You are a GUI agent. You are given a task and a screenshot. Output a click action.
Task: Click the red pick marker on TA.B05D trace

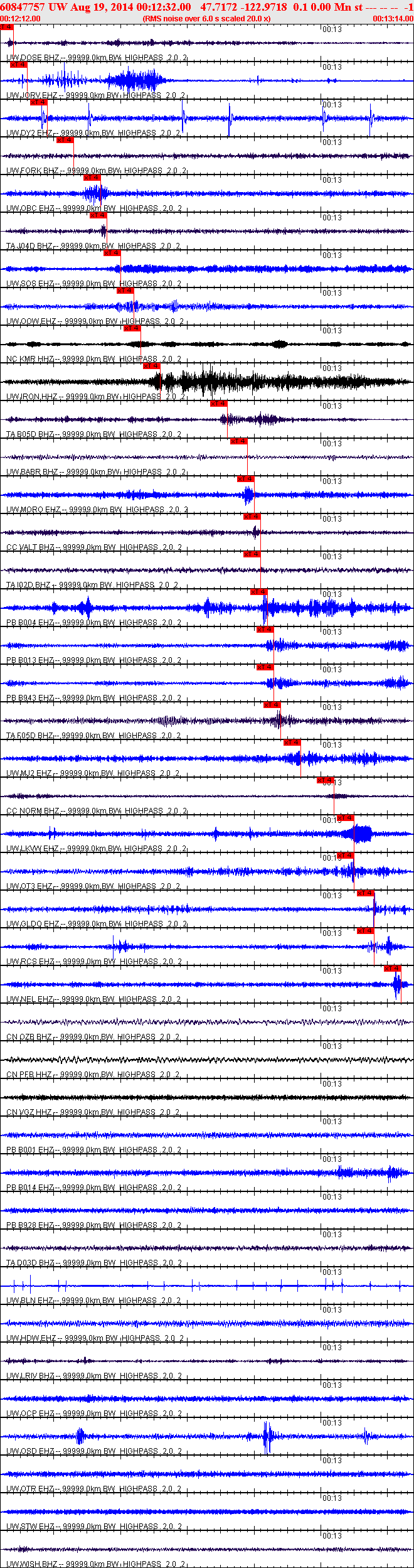pyautogui.click(x=219, y=404)
